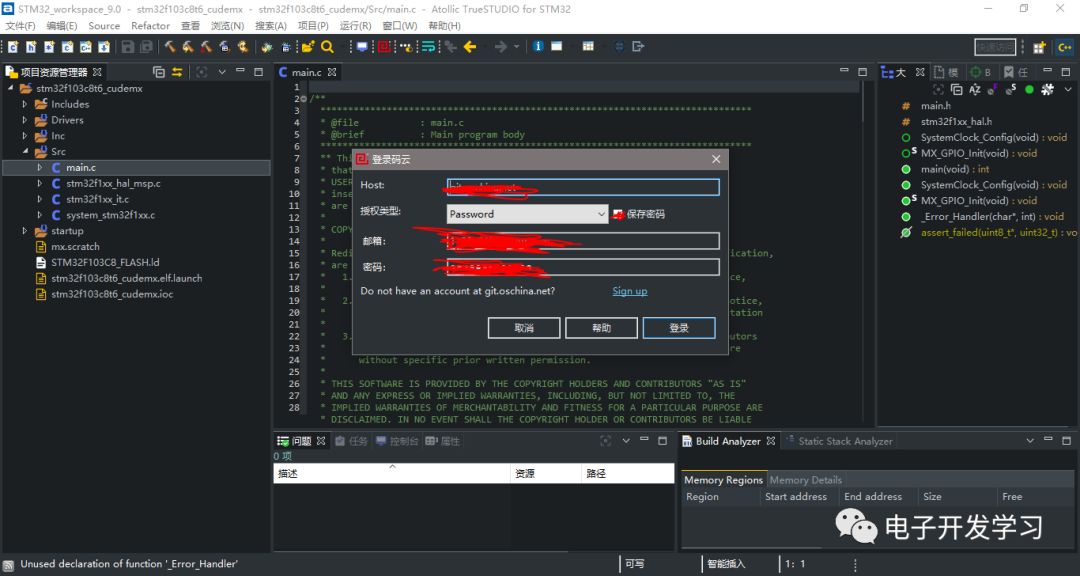This screenshot has height=576, width=1080.
Task: Open the 授权类型 Password dropdown
Action: pyautogui.click(x=527, y=214)
